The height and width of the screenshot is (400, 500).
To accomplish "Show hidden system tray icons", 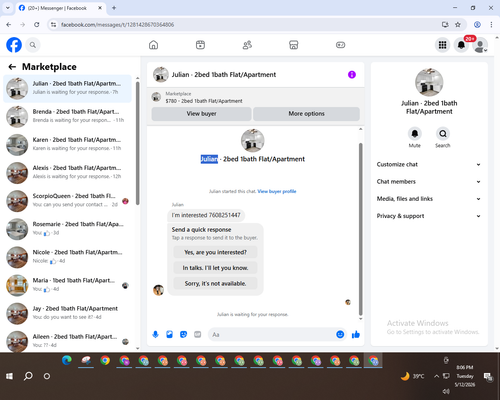I will (x=436, y=376).
